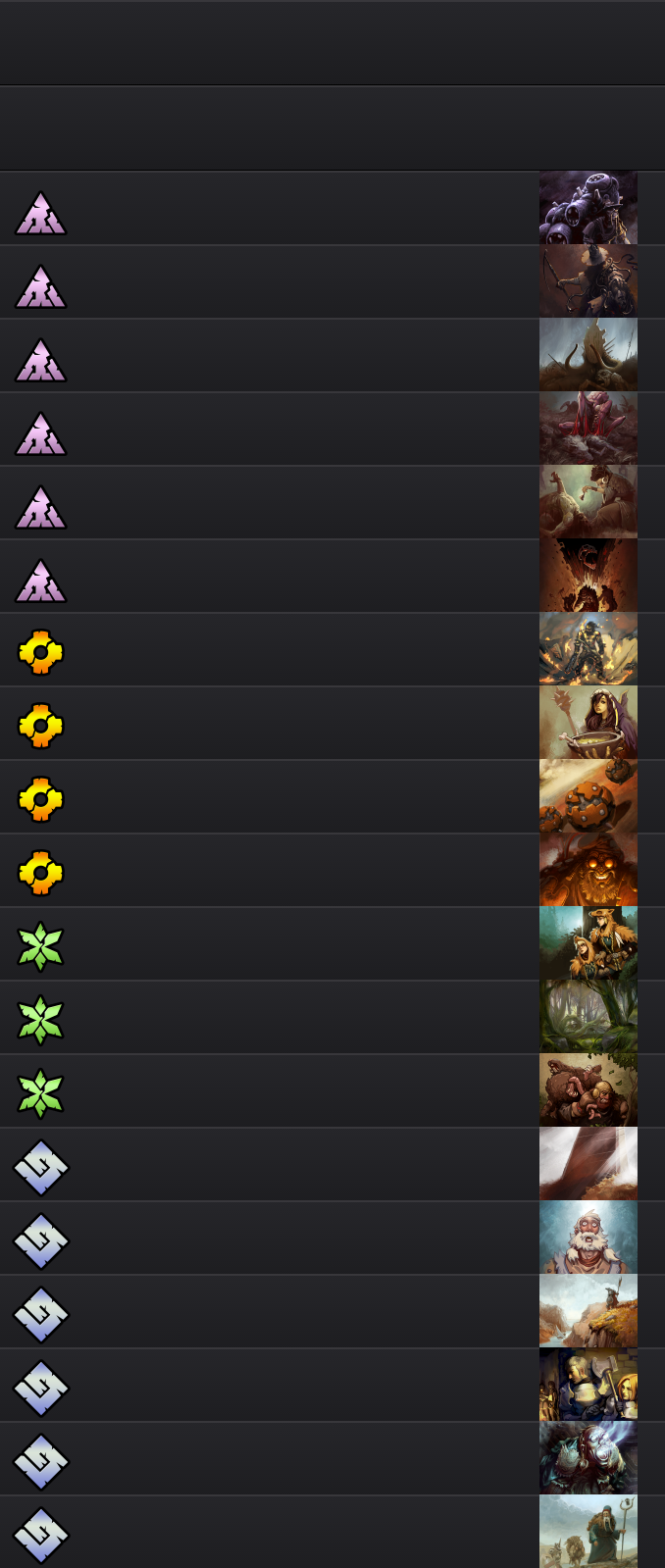
Task: Open the golden canyon landscape thumbnail
Action: [x=588, y=1311]
